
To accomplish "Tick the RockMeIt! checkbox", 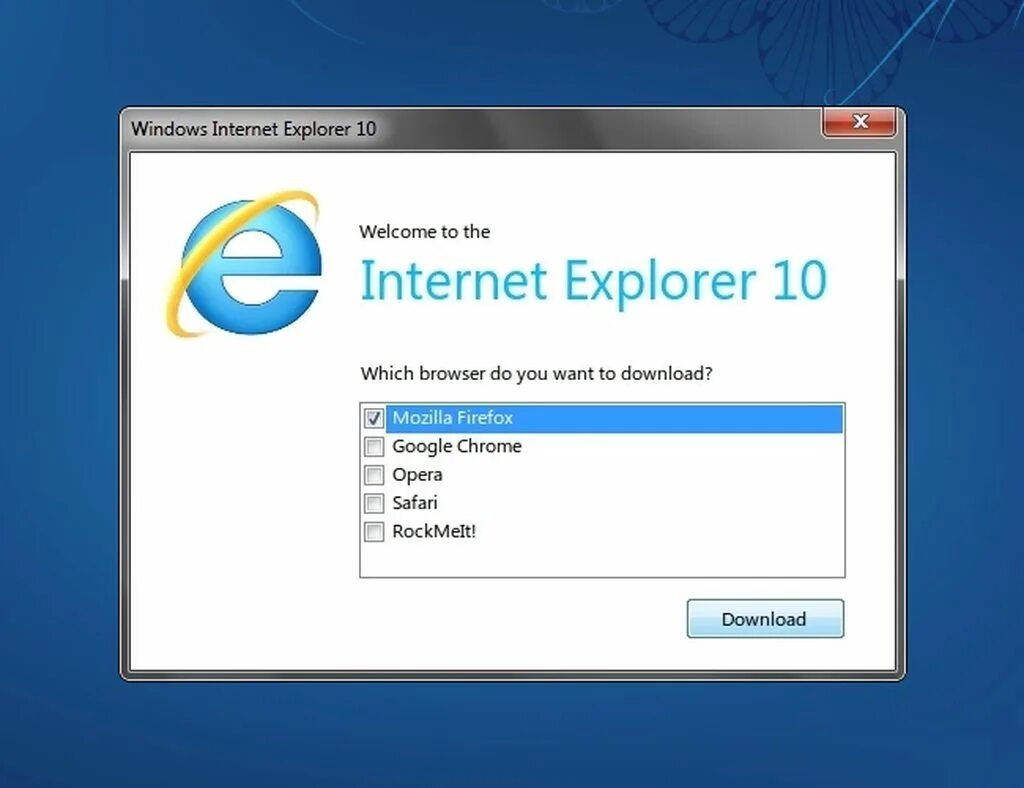I will (x=374, y=531).
